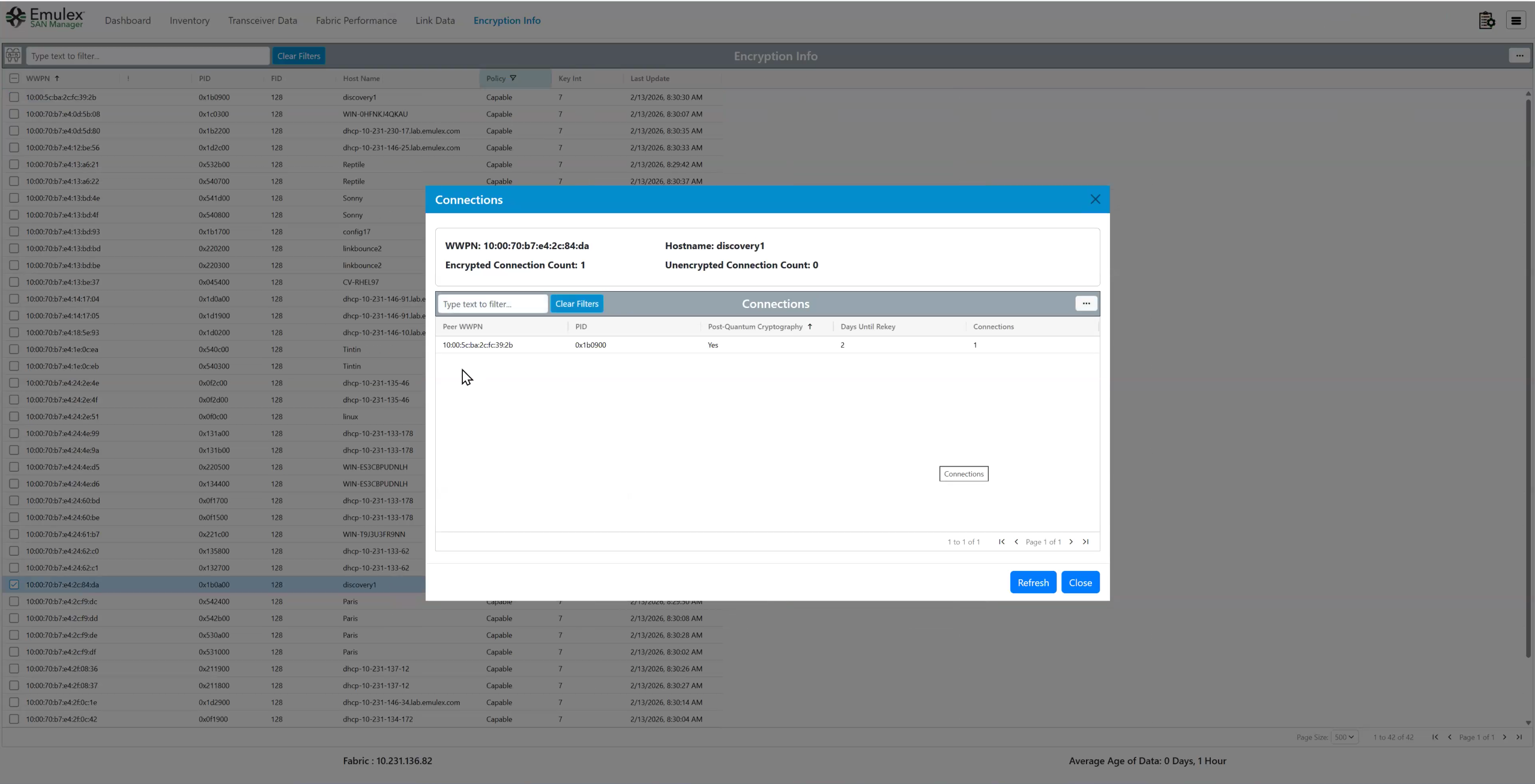
Task: Click the Refresh button in the dialog
Action: coord(1033,582)
